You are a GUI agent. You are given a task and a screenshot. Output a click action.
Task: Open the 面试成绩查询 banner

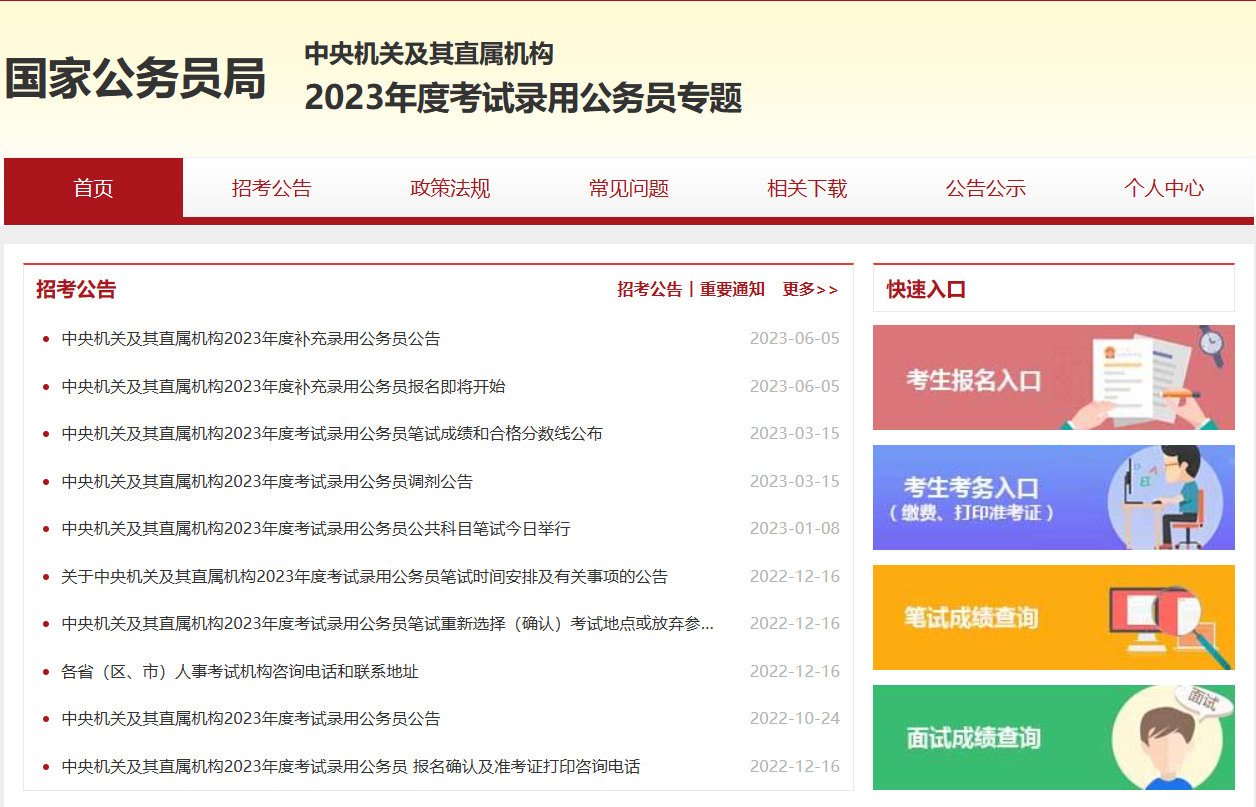coord(1054,737)
